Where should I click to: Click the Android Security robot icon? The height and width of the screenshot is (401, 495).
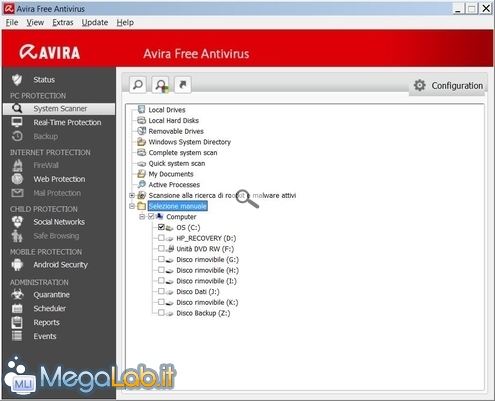coord(17,265)
